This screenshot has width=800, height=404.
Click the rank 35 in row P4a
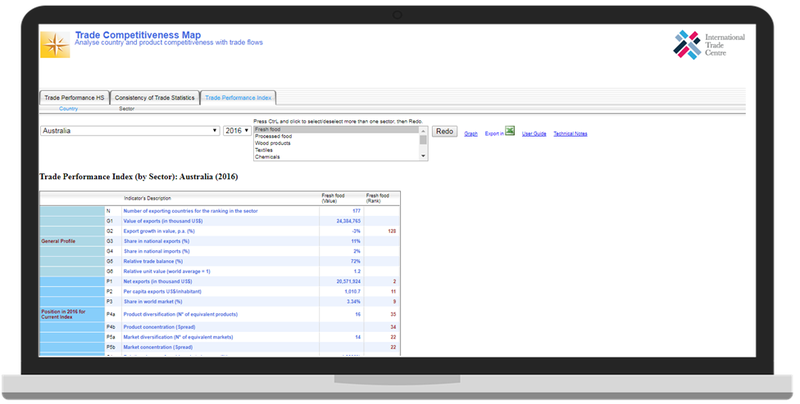click(x=393, y=314)
